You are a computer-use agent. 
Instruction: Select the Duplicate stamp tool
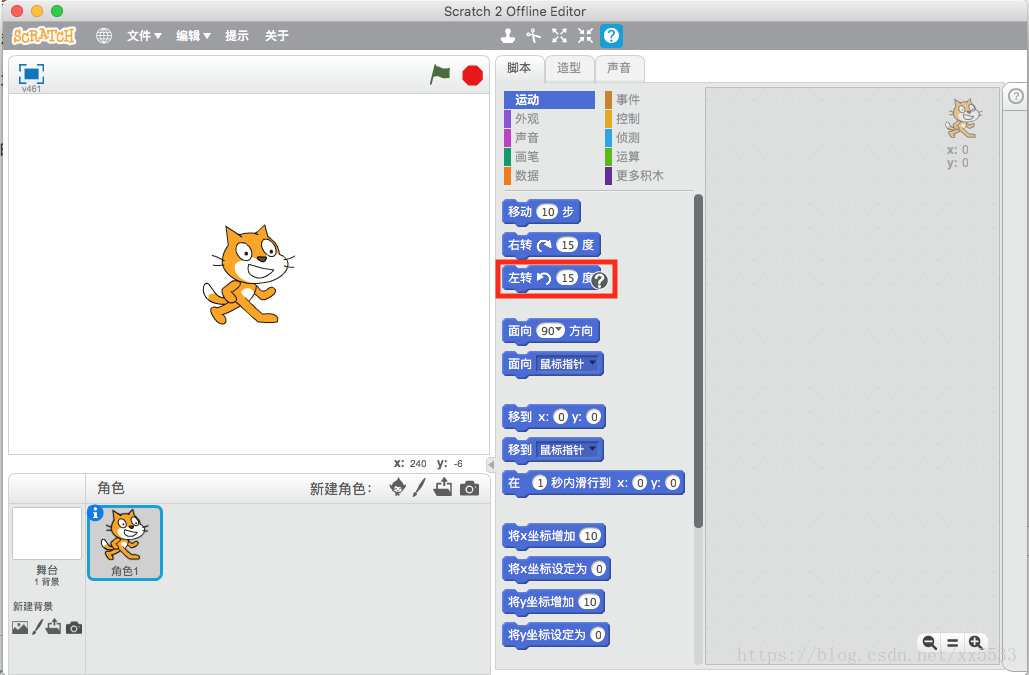507,35
